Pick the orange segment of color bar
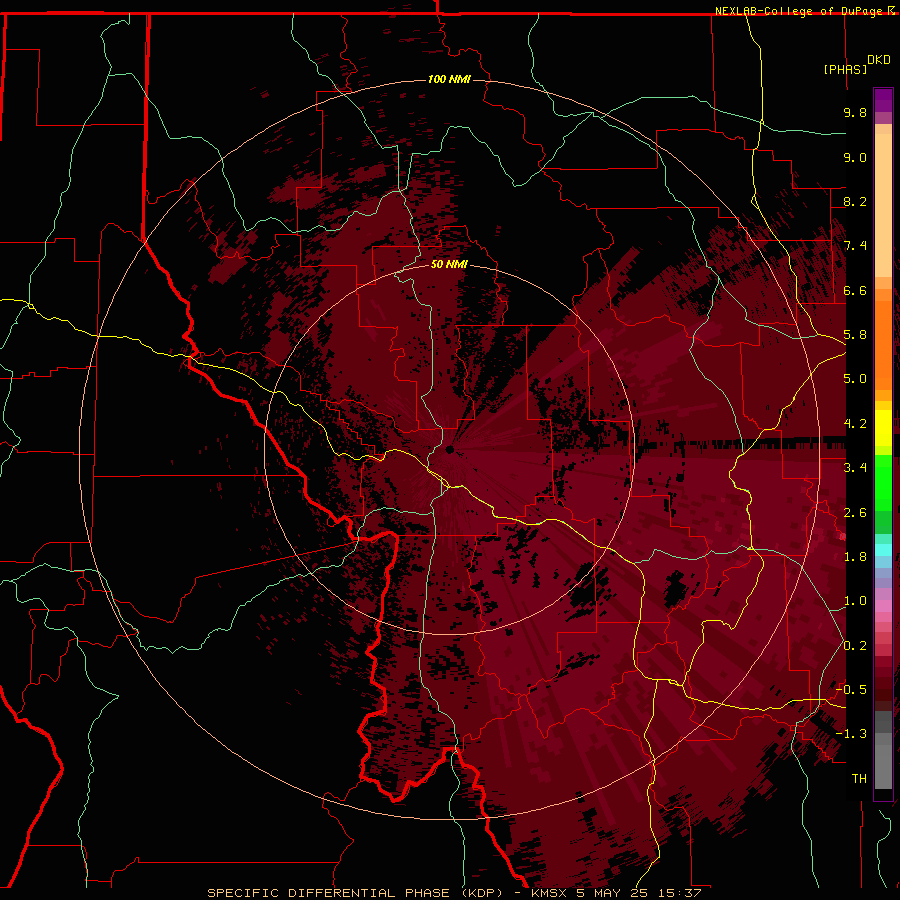This screenshot has height=900, width=900. 883,344
